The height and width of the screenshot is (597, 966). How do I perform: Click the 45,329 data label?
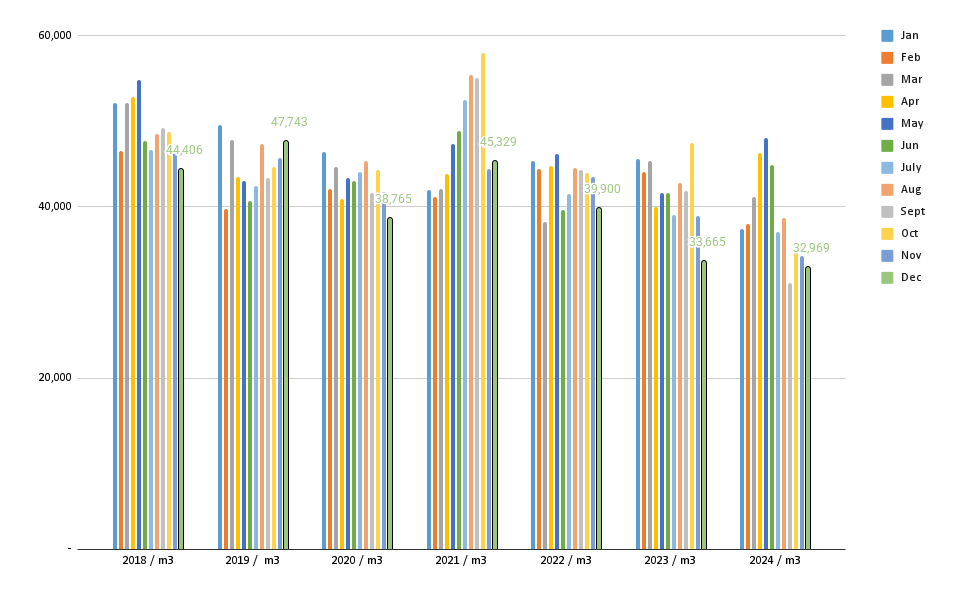498,143
